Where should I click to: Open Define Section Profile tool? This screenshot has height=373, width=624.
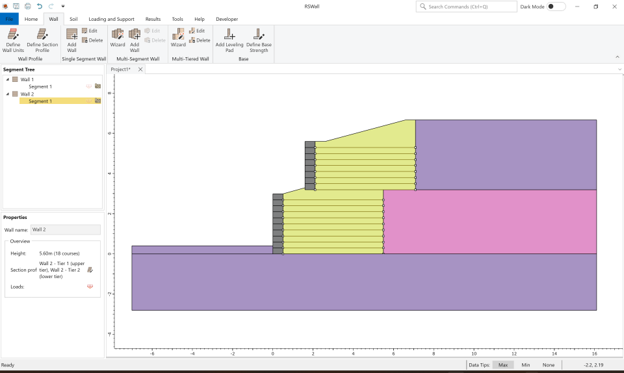tap(42, 40)
